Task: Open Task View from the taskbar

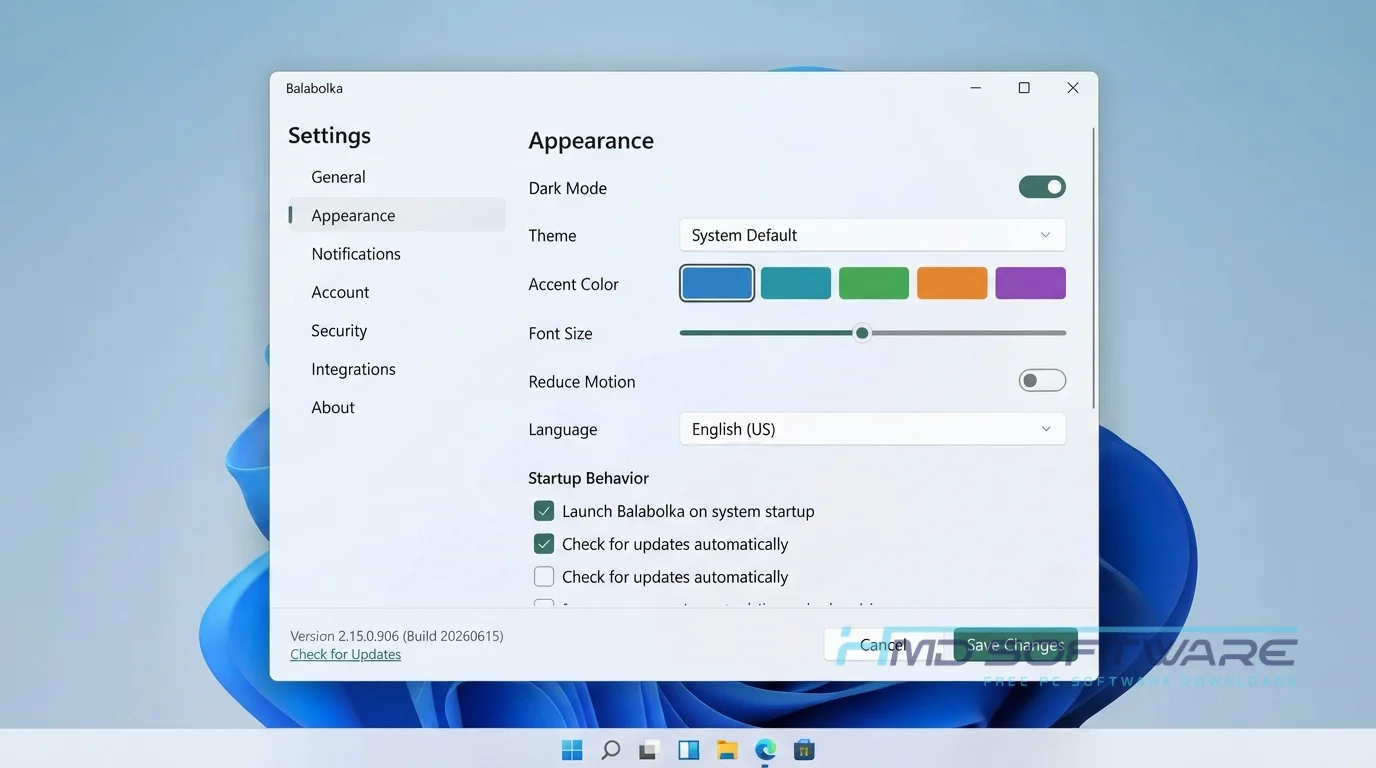Action: pos(649,750)
